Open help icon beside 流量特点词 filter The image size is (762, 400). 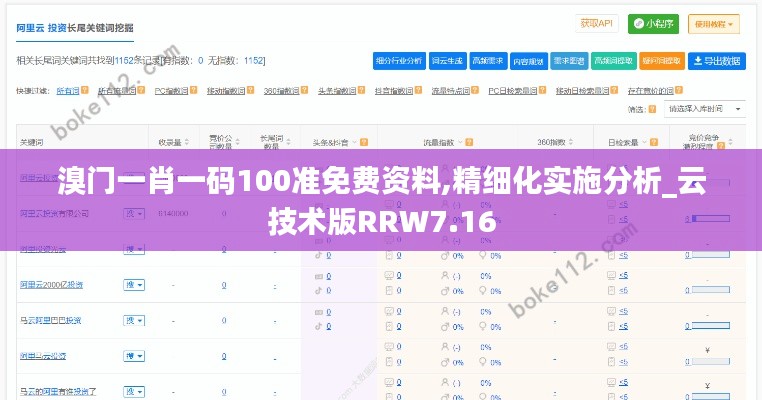pyautogui.click(x=475, y=90)
